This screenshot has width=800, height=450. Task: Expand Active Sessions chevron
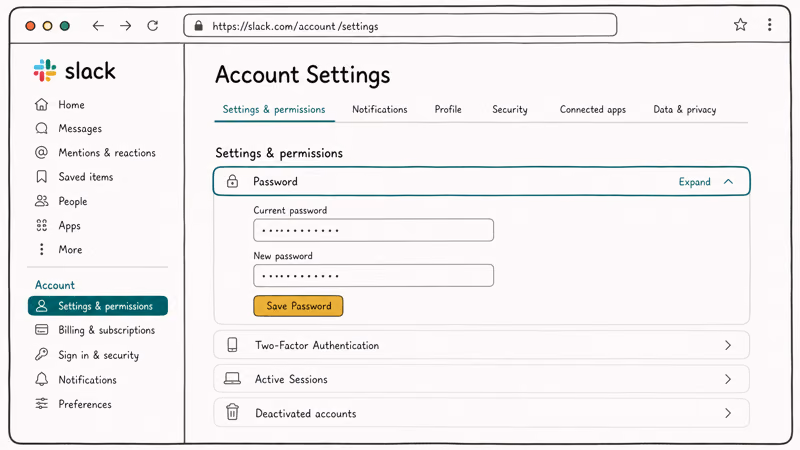728,379
